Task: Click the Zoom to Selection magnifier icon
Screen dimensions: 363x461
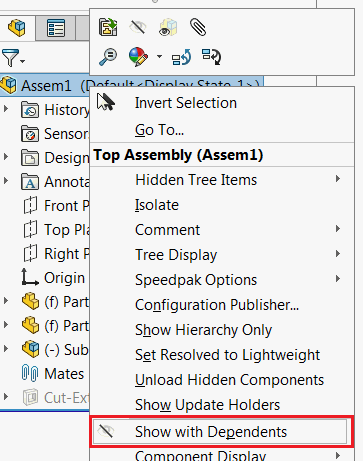Action: click(108, 57)
